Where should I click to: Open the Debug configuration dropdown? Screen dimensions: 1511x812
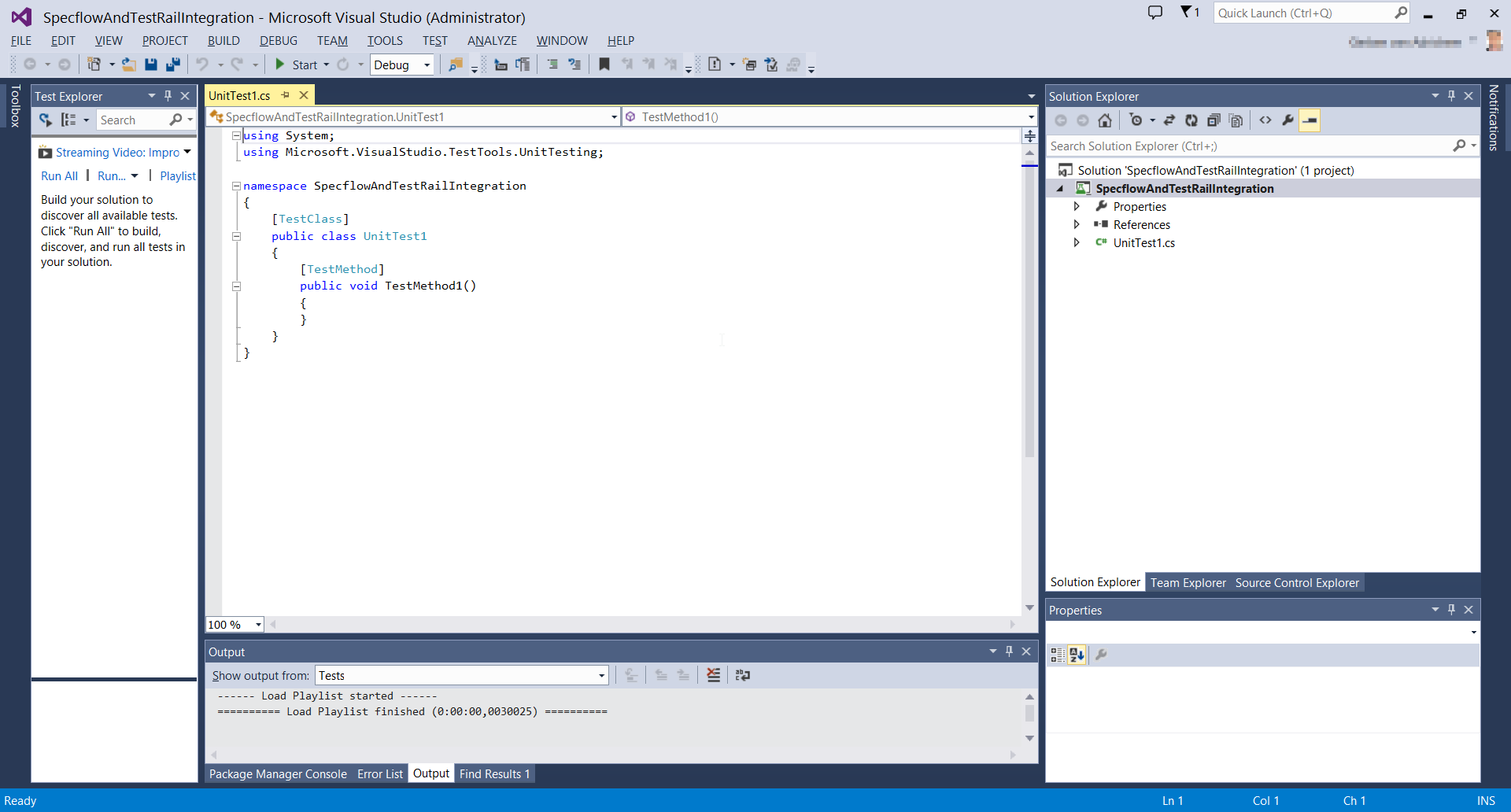402,65
